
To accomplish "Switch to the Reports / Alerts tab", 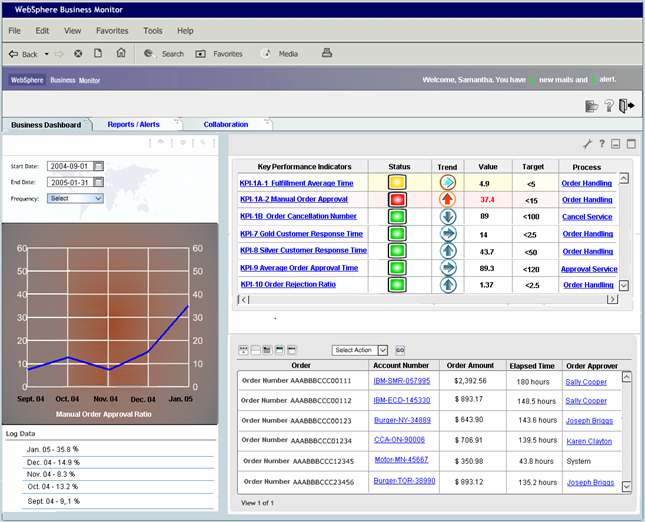I will 133,124.
